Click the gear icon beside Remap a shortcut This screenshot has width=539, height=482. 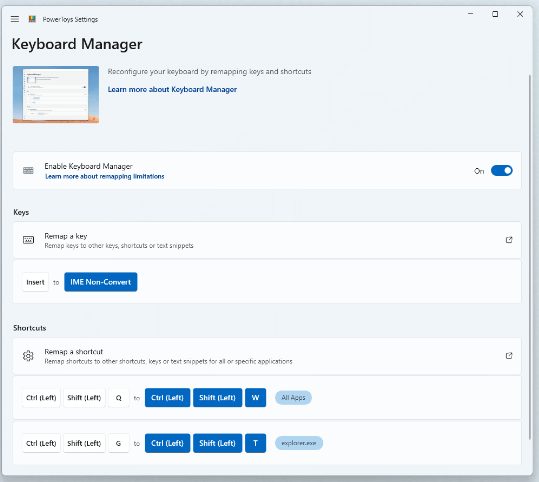(x=28, y=356)
